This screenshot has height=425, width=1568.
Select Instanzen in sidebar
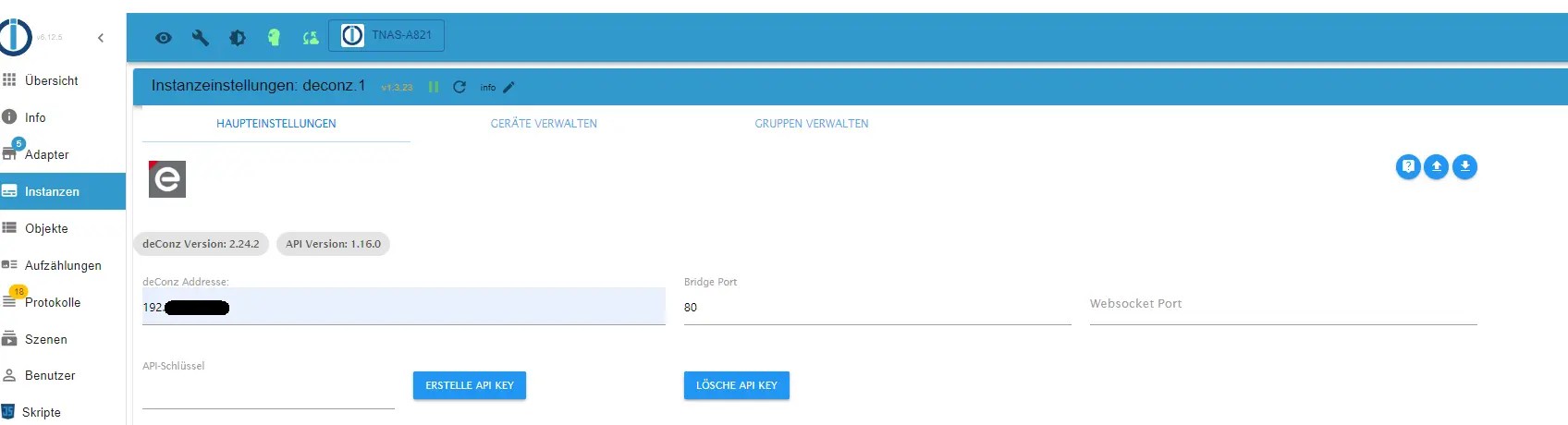coord(63,191)
